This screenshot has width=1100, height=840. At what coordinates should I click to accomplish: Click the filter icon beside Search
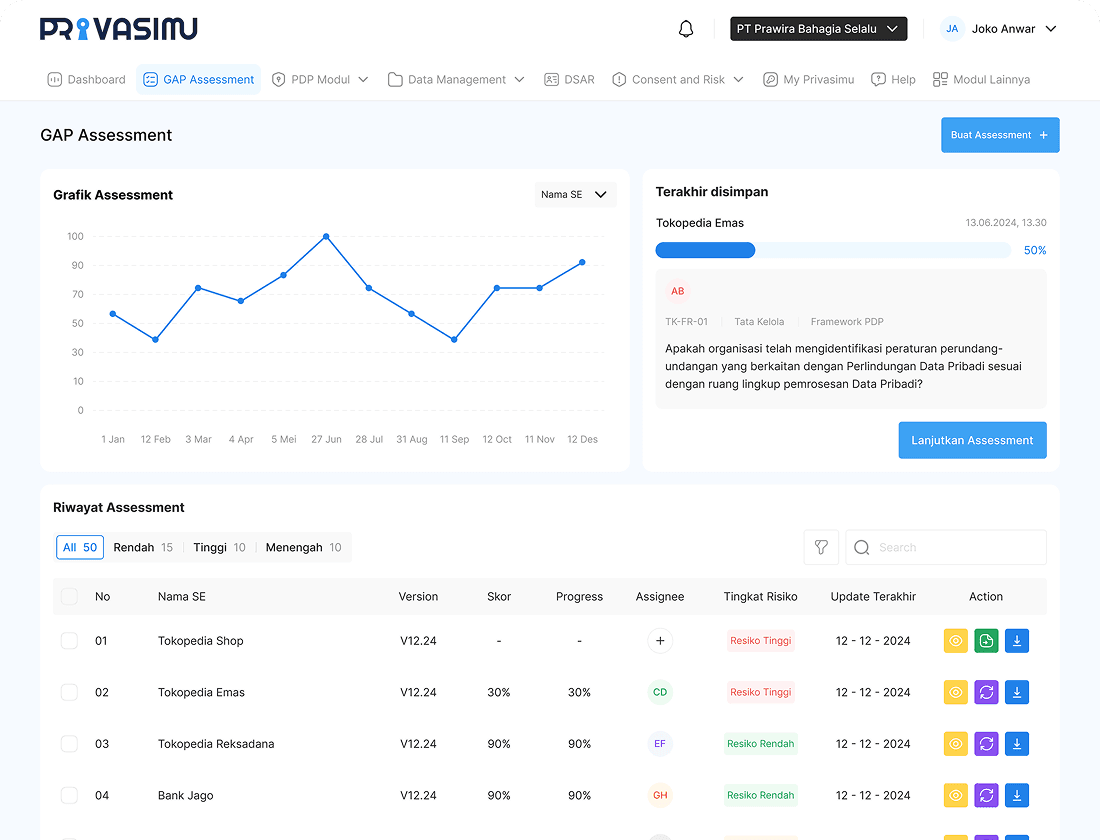pyautogui.click(x=821, y=547)
